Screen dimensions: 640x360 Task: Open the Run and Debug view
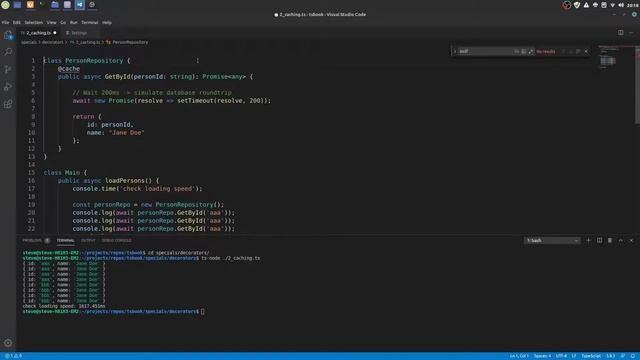pos(8,87)
